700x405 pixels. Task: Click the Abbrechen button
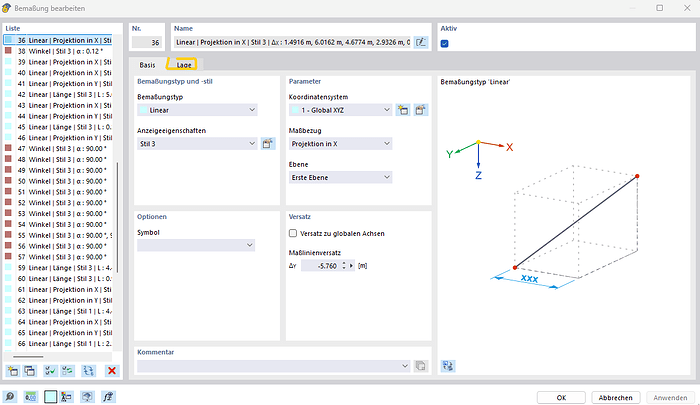pos(615,397)
